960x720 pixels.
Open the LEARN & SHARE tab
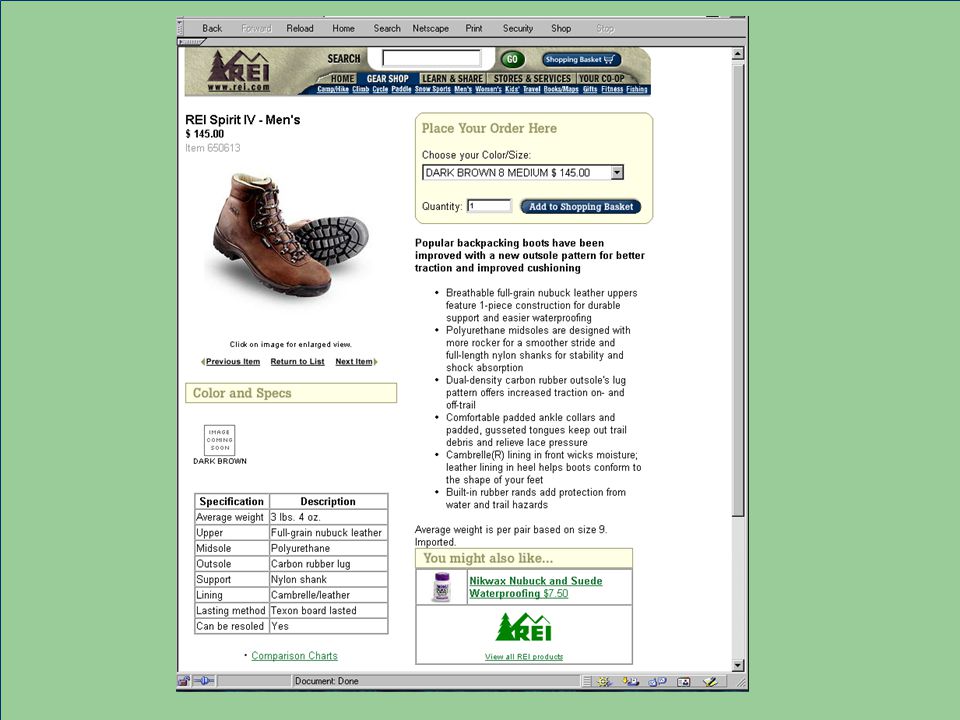pos(452,78)
